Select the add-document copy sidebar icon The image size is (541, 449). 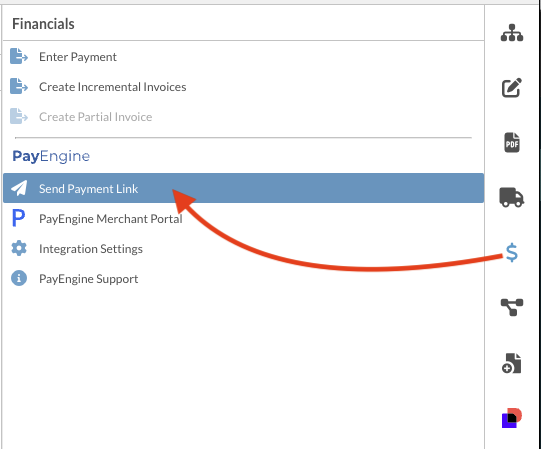click(x=512, y=363)
